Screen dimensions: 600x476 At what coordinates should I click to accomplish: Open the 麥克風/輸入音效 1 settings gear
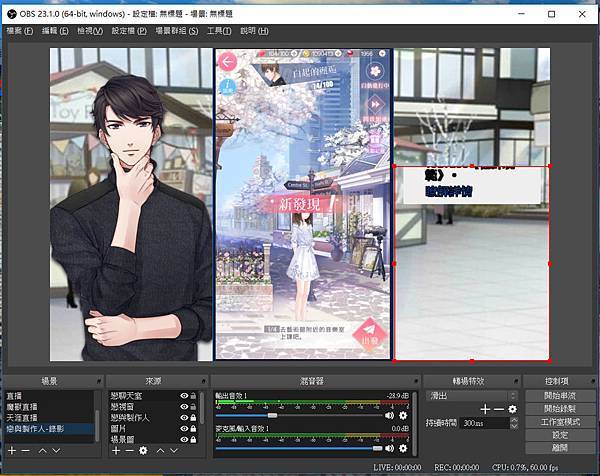403,448
